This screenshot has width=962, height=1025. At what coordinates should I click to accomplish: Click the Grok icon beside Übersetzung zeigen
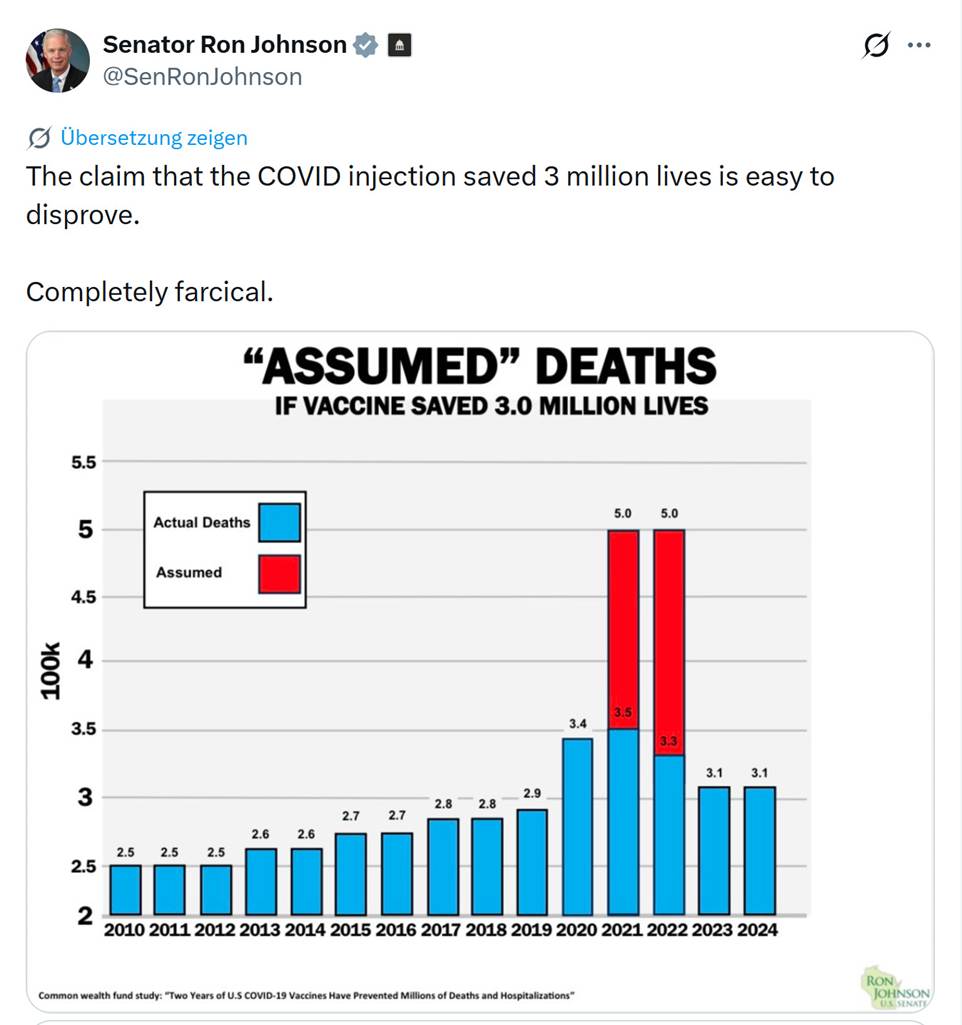(38, 138)
